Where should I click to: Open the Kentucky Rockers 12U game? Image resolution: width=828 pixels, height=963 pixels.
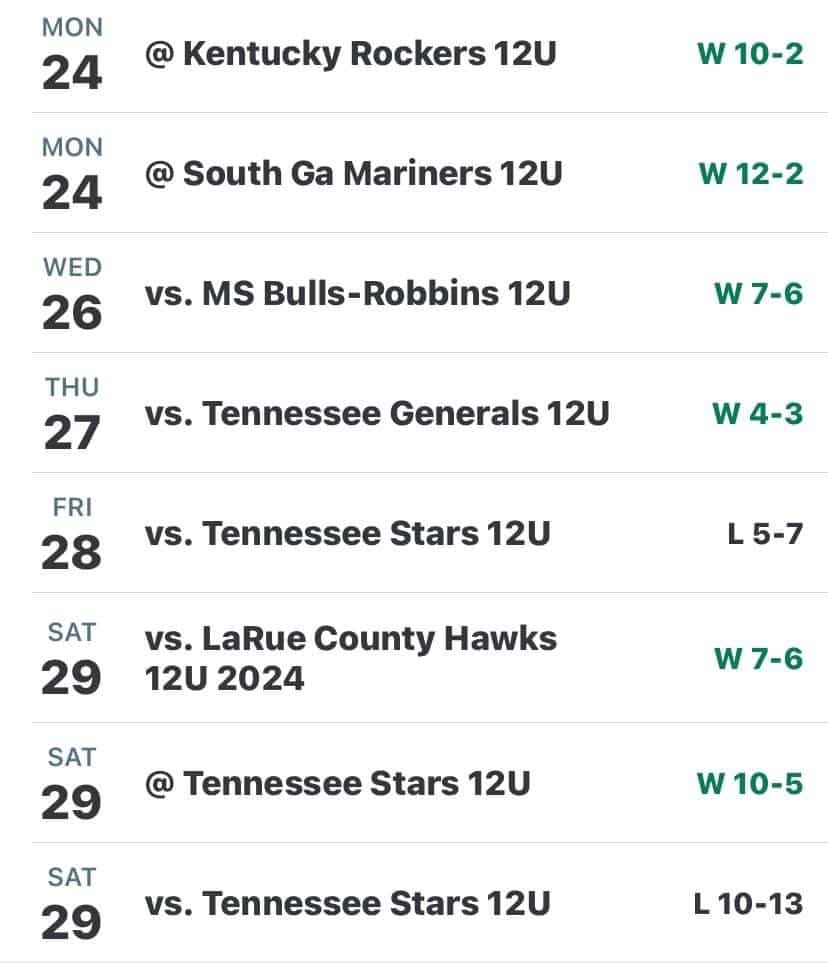[x=350, y=54]
